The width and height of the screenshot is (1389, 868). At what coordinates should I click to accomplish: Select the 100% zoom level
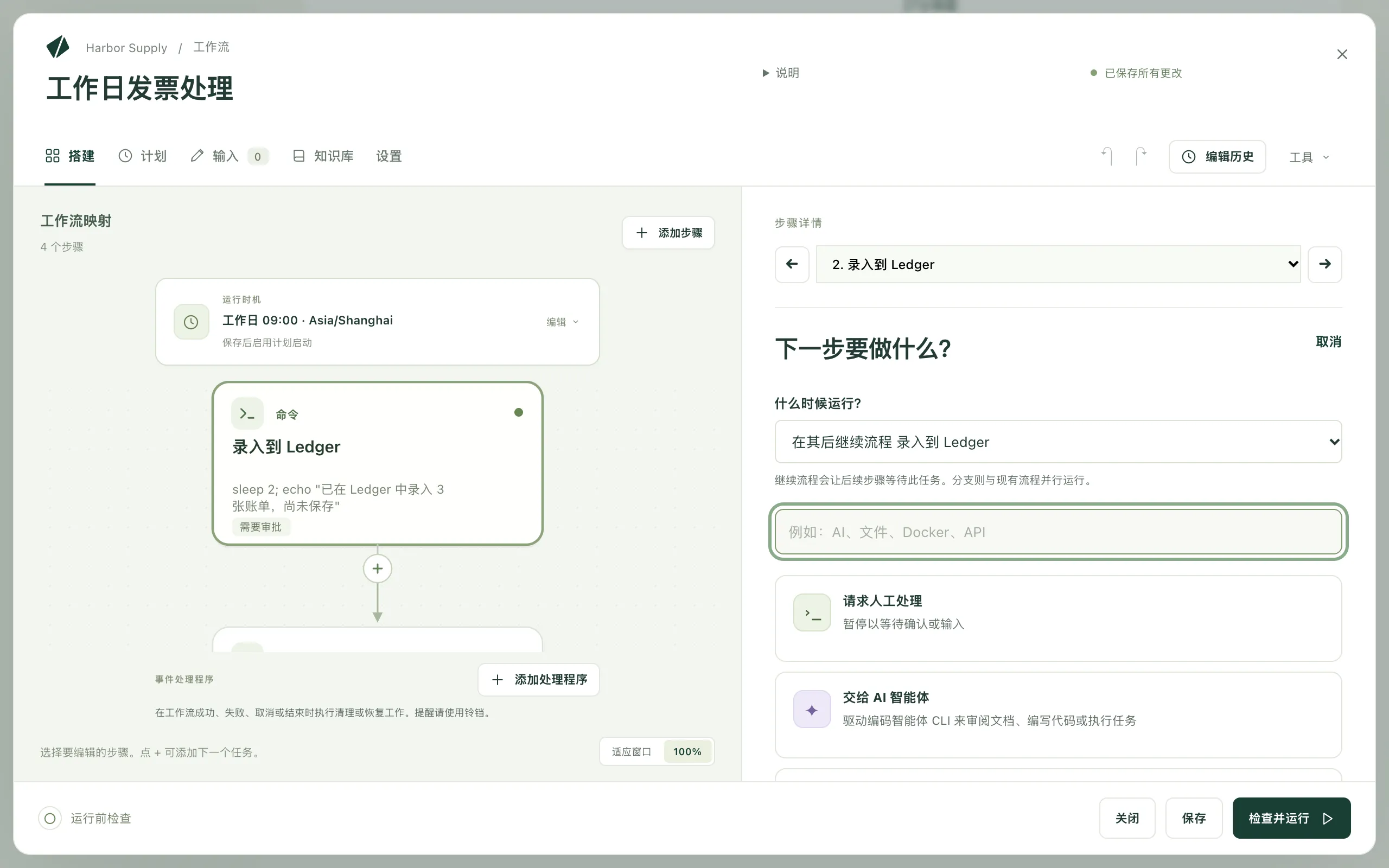click(687, 752)
